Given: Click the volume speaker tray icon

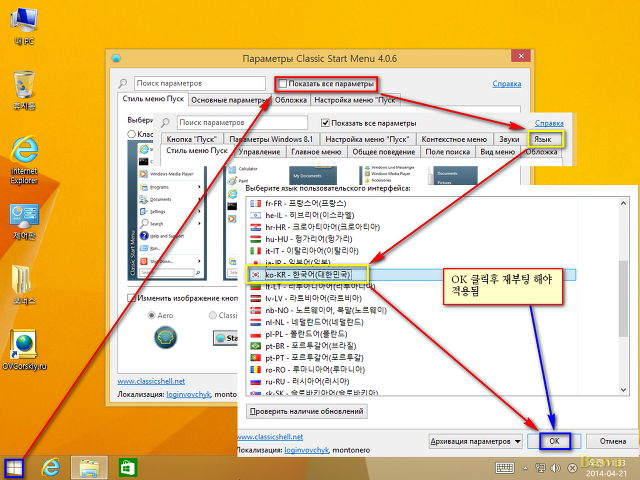Looking at the screenshot, I should [x=555, y=468].
